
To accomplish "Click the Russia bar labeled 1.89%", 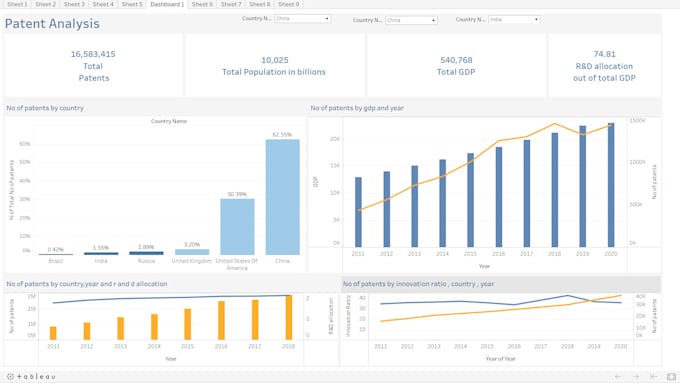I will pos(146,253).
